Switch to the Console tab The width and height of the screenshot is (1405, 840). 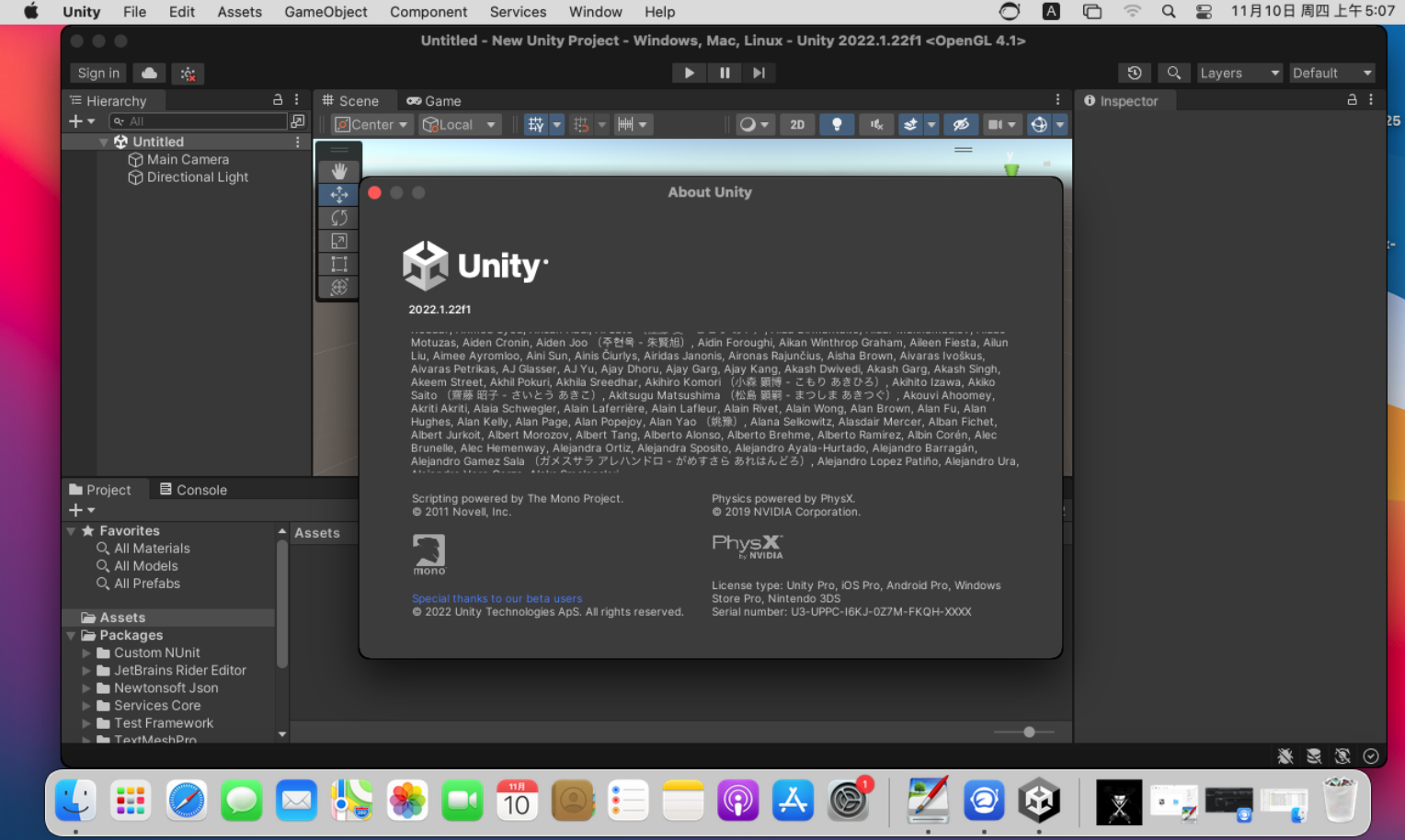(193, 490)
